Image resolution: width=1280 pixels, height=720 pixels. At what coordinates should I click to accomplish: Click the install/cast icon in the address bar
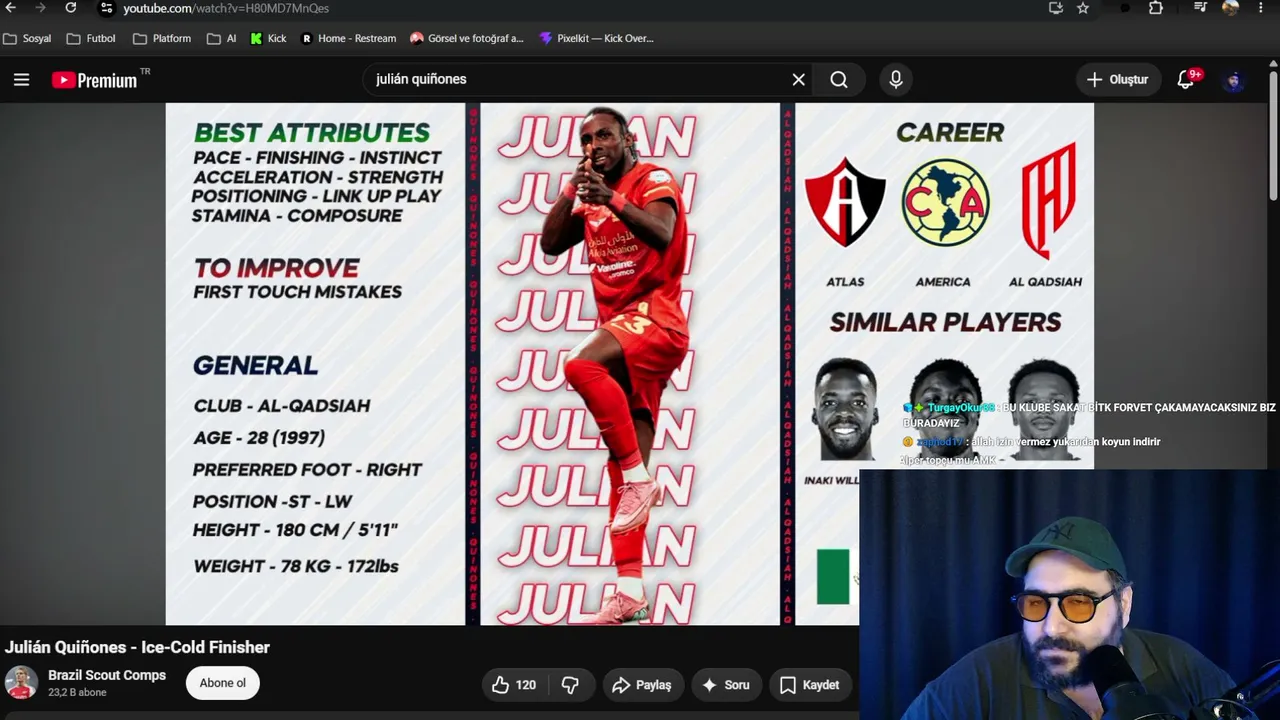click(1056, 8)
